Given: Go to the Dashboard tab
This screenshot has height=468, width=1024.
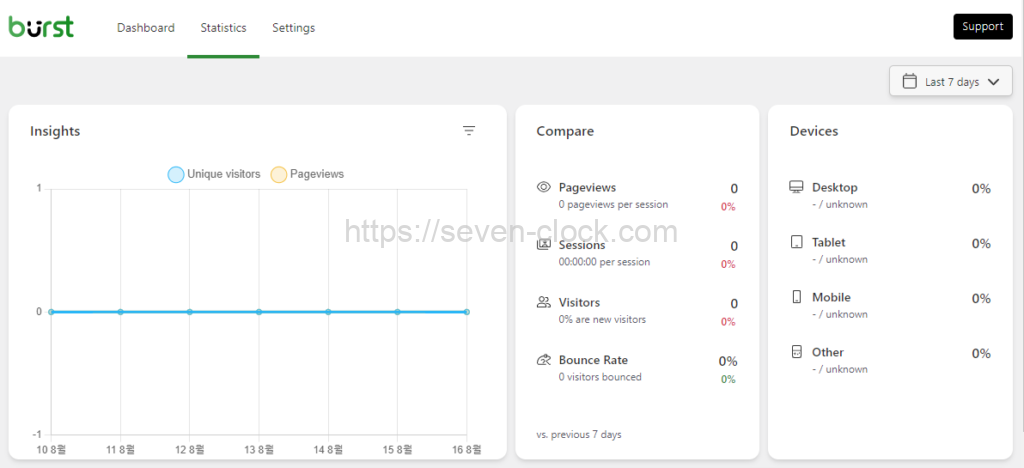Looking at the screenshot, I should (x=146, y=28).
